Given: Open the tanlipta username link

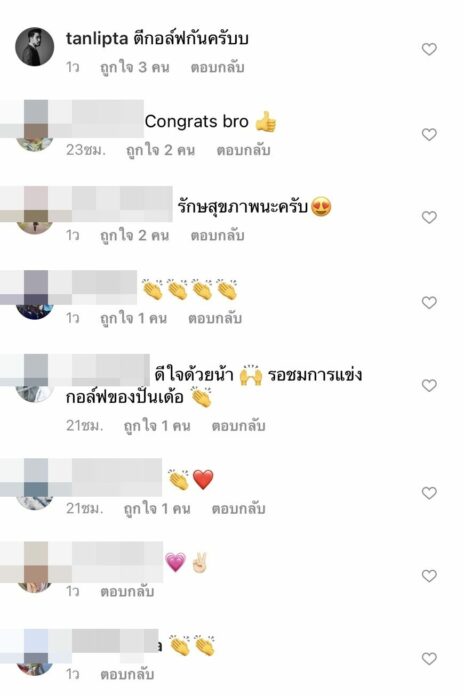Looking at the screenshot, I should coord(97,39).
